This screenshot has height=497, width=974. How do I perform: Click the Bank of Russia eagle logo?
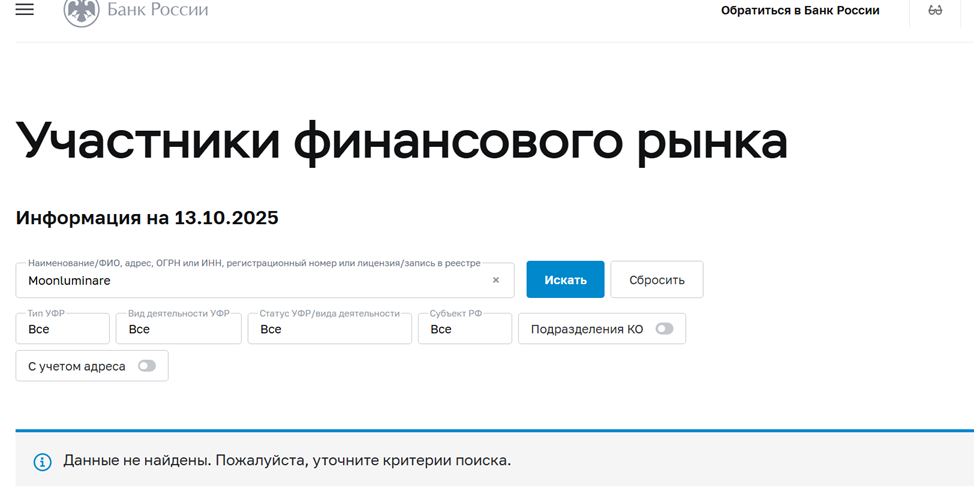point(81,11)
